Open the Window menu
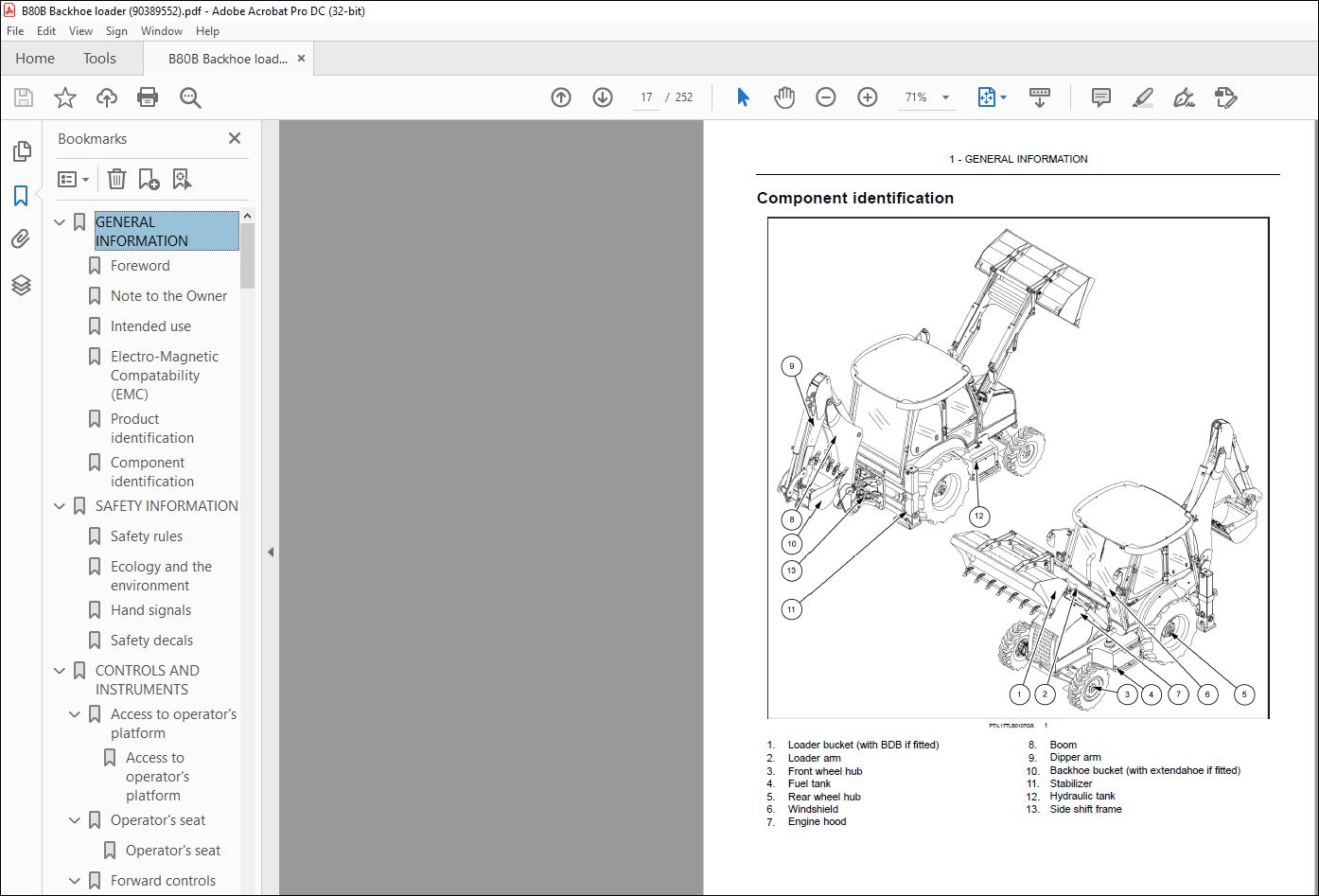Image resolution: width=1319 pixels, height=896 pixels. coord(162,31)
